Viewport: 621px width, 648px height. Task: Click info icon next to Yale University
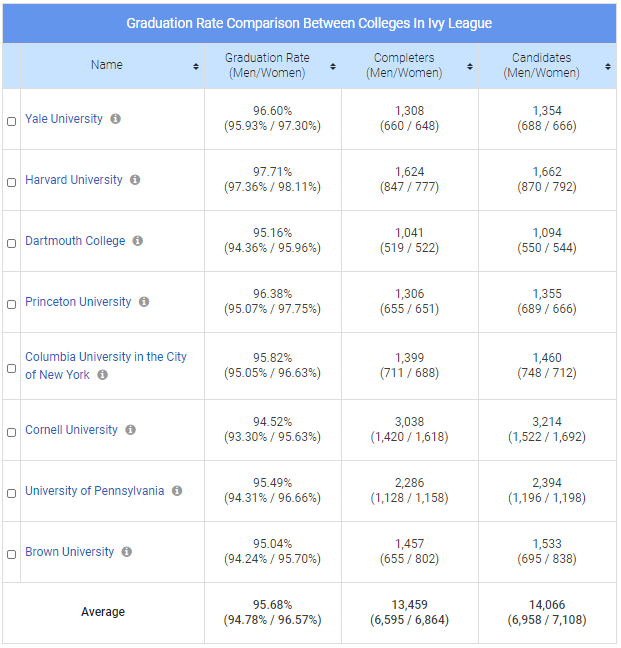point(115,119)
